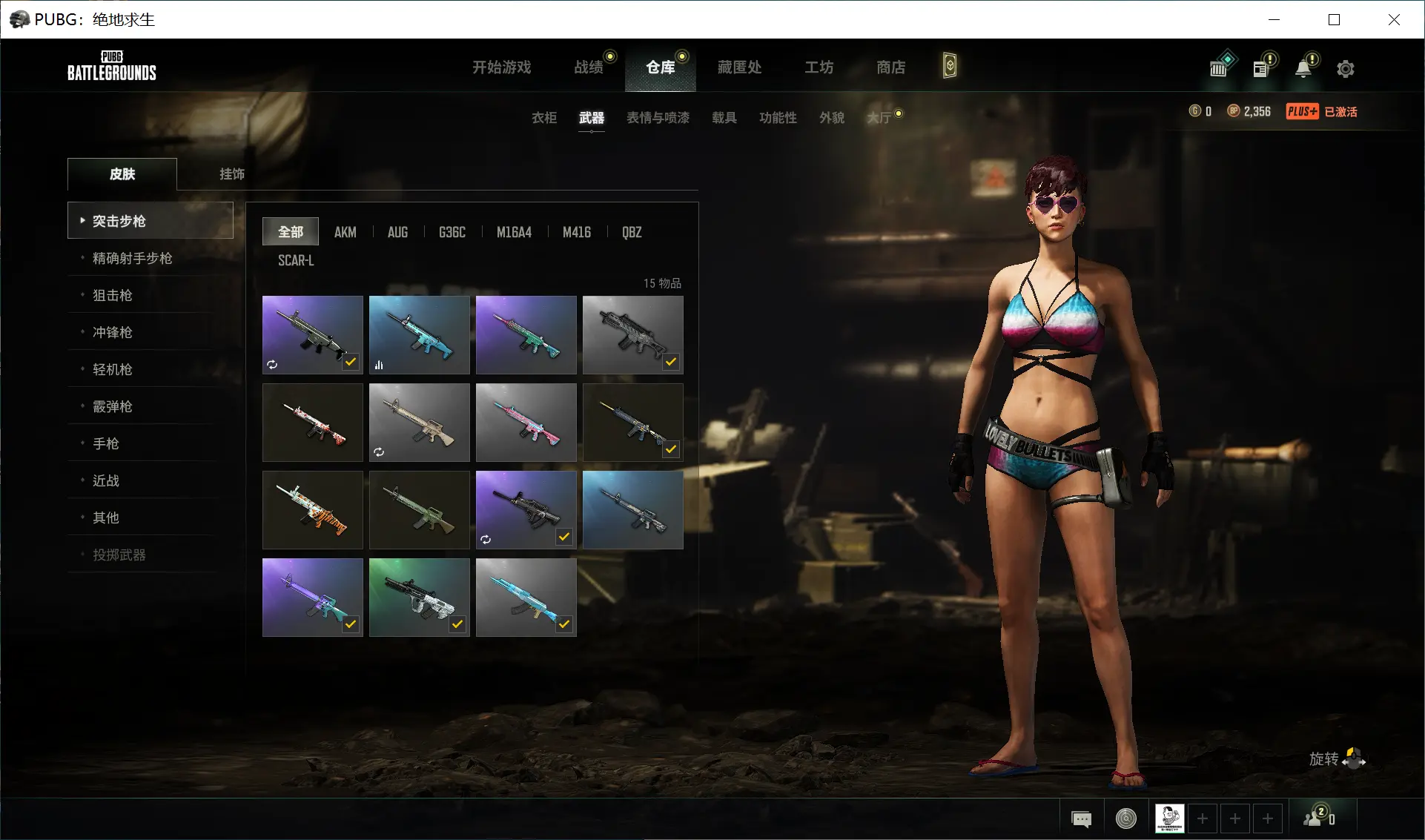Add teammate in second empty plus slot
The width and height of the screenshot is (1425, 840).
1235,818
